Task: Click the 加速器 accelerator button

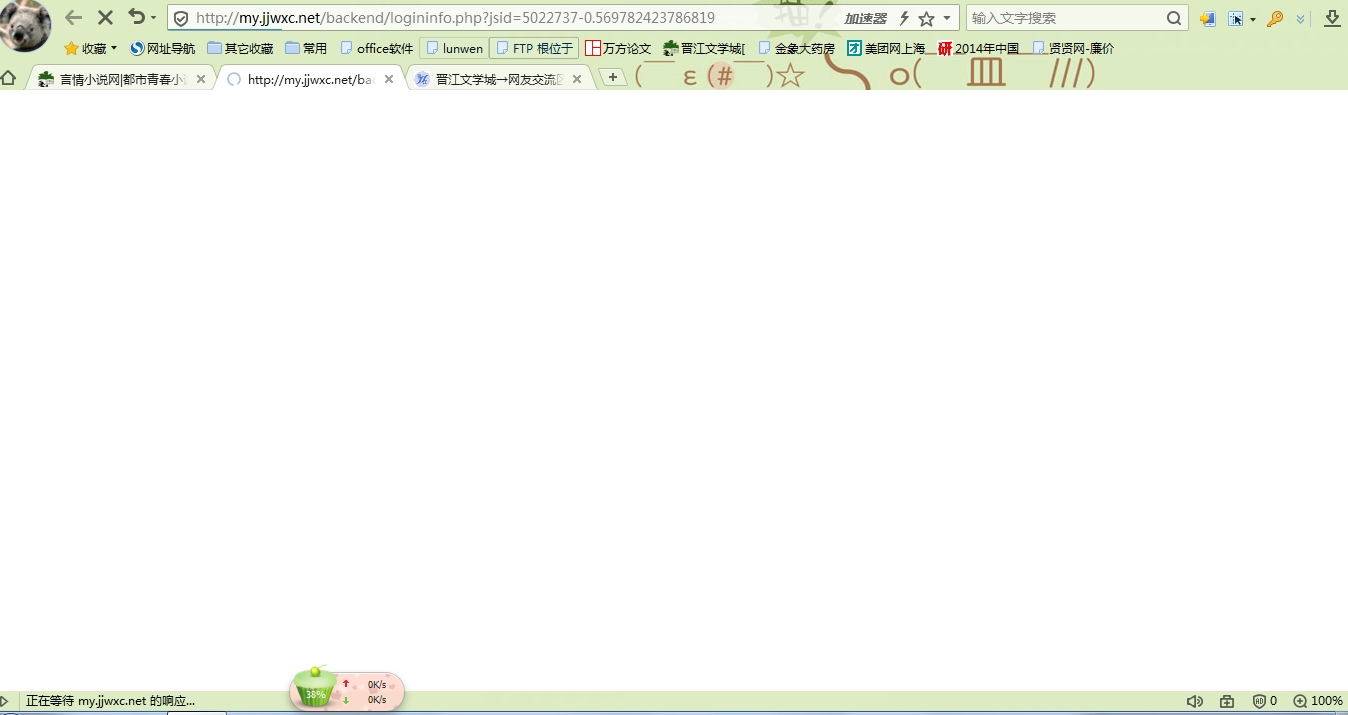Action: [x=865, y=18]
